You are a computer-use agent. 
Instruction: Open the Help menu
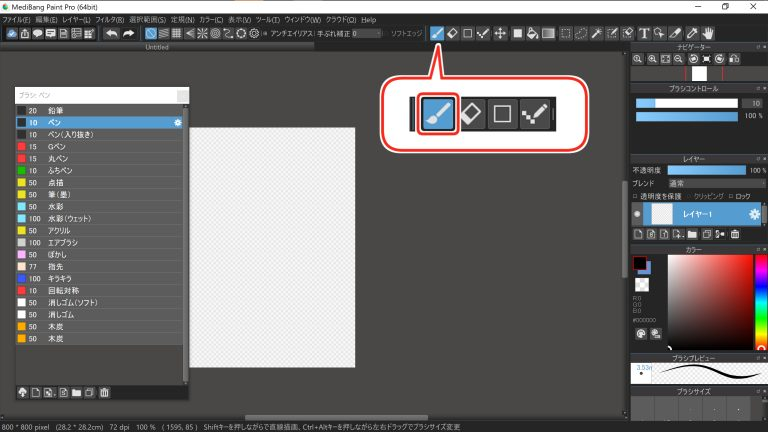(368, 19)
